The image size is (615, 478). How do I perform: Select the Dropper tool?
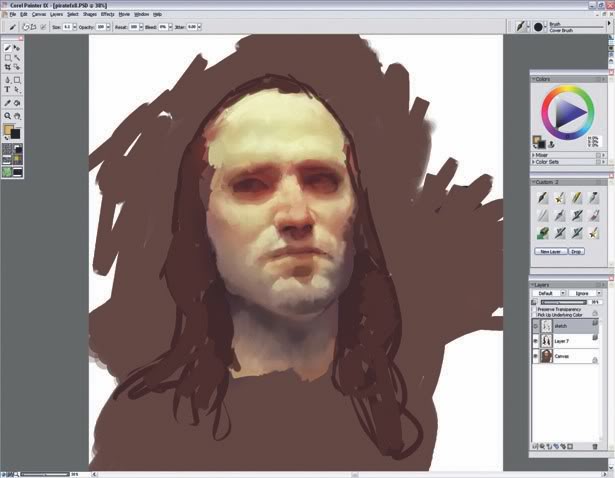[7, 103]
